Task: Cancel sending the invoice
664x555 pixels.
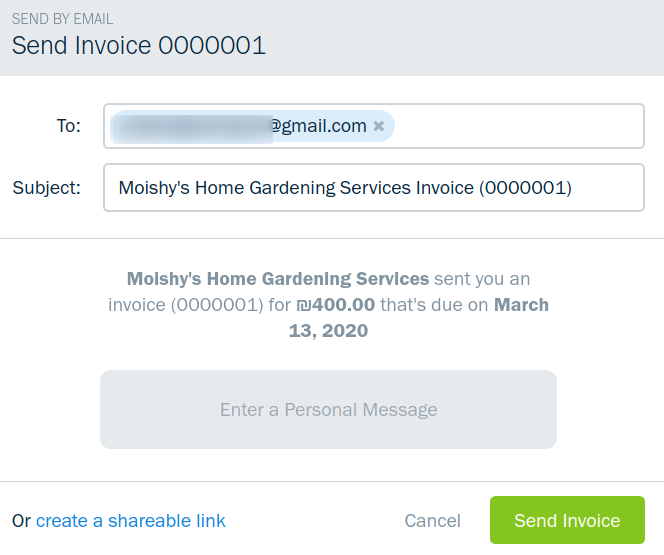Action: coord(432,521)
